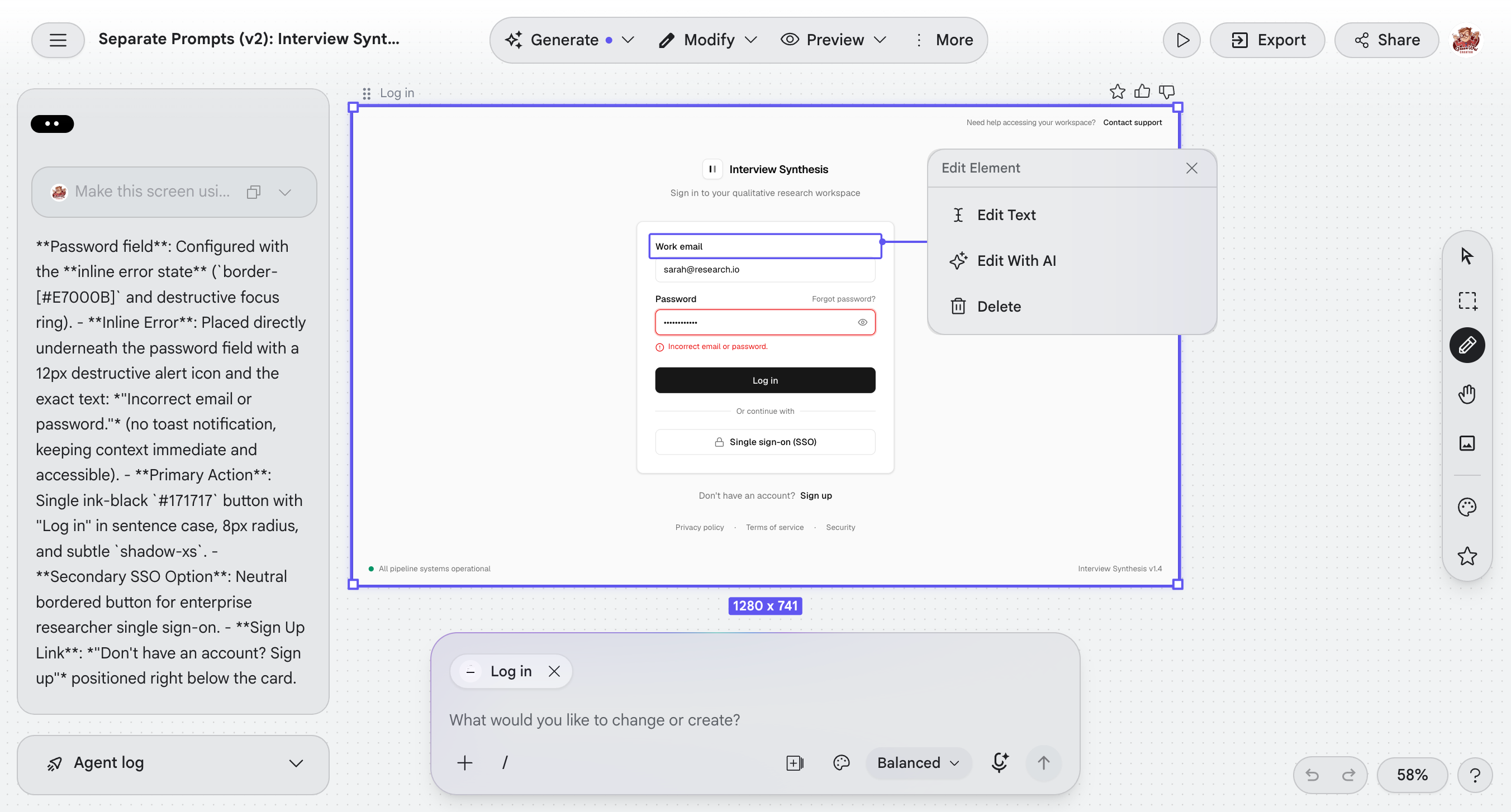
Task: Click Single sign-on (SSO) button
Action: click(x=765, y=442)
